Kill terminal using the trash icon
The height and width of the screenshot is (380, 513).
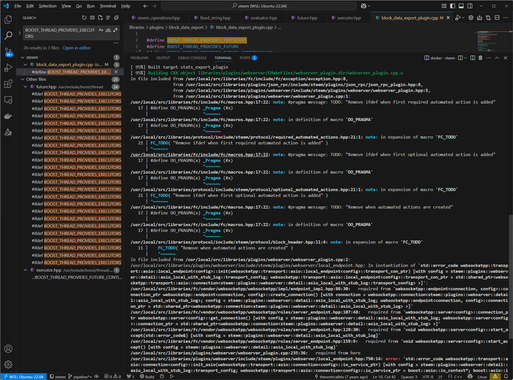coord(480,58)
